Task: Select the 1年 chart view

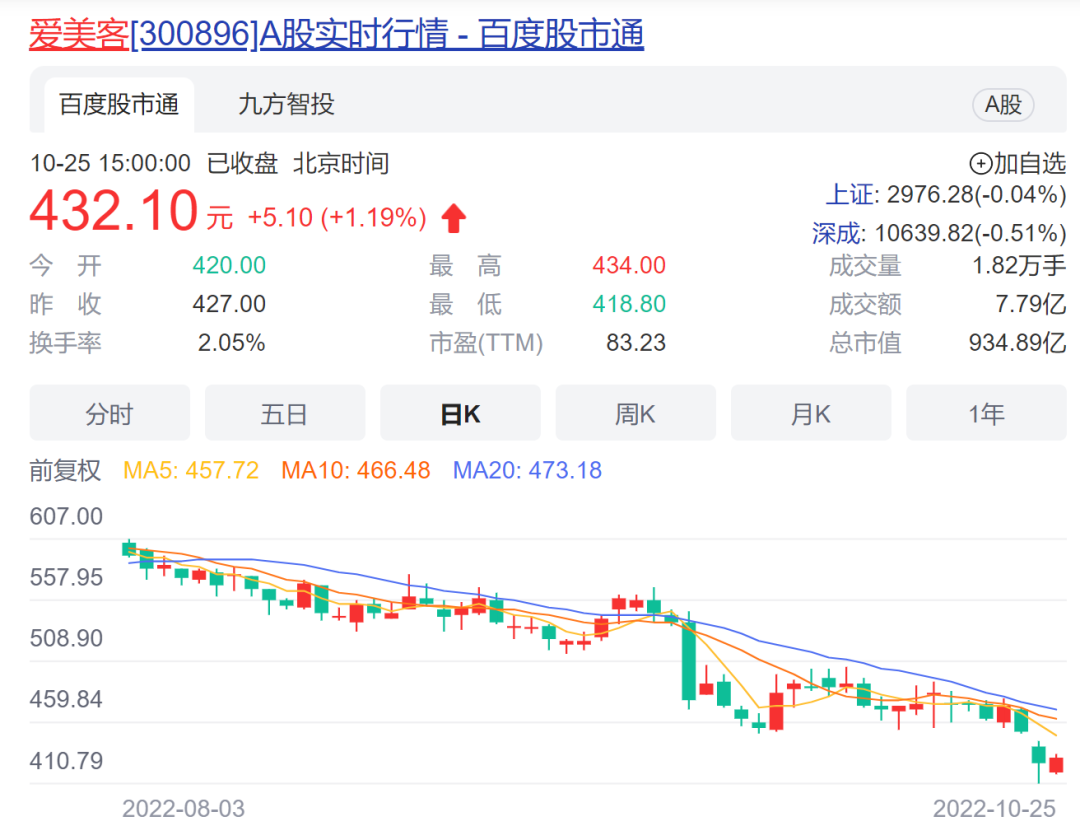Action: click(x=986, y=414)
